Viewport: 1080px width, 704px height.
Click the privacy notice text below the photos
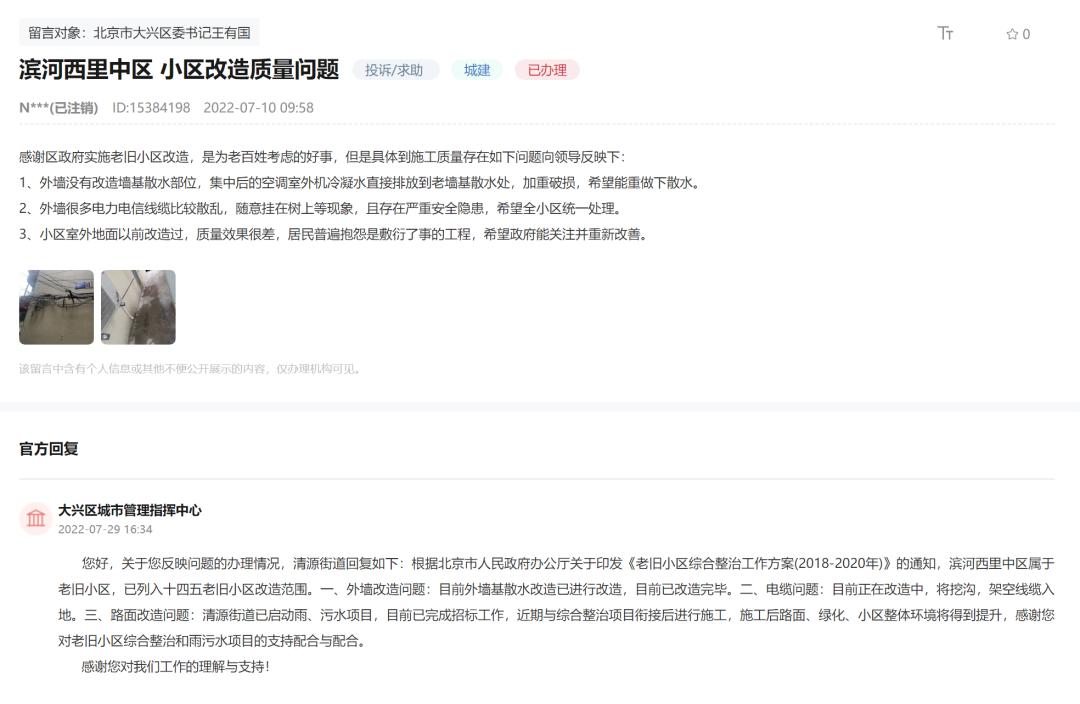point(190,368)
